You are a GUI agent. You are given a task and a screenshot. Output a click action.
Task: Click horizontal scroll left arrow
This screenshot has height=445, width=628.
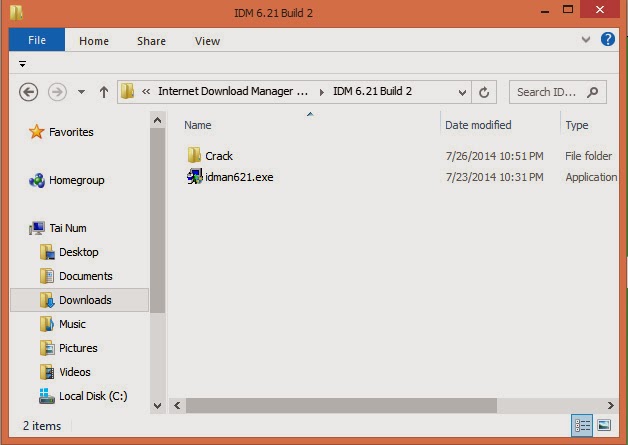177,405
